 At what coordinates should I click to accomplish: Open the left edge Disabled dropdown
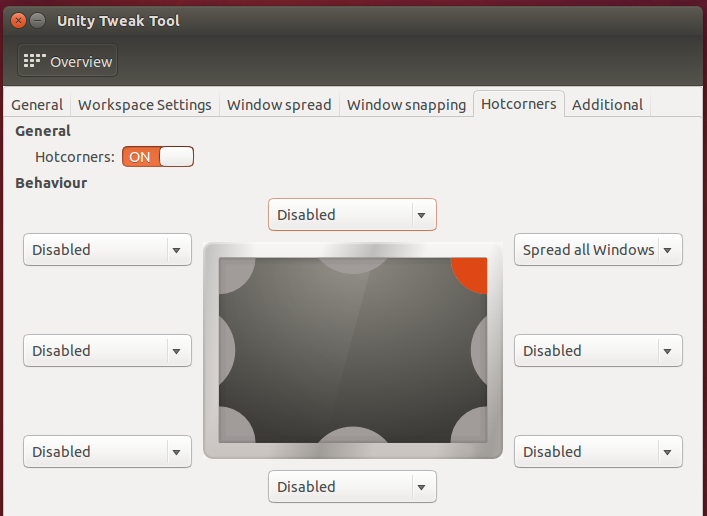(107, 350)
